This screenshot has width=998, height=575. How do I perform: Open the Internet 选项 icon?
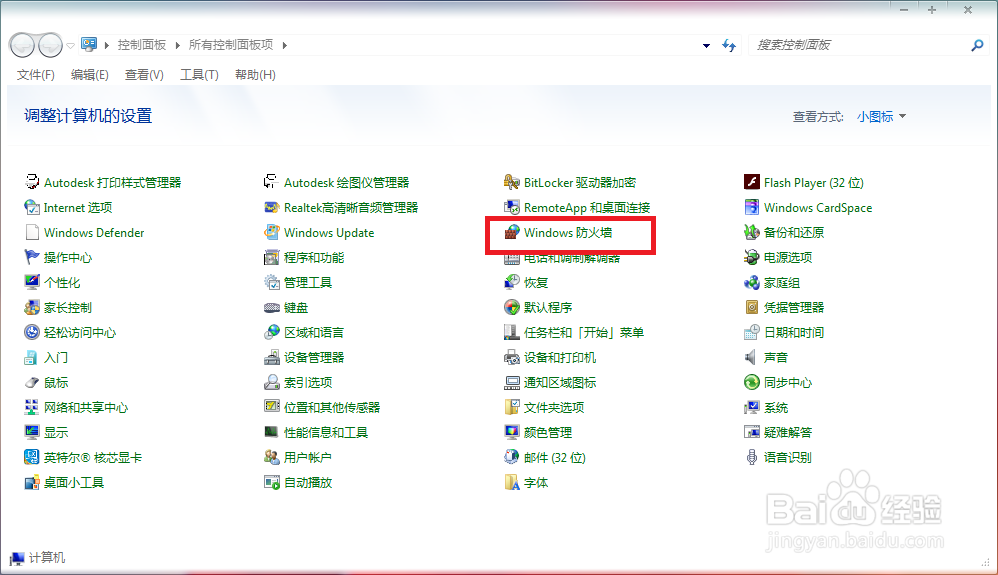point(32,207)
